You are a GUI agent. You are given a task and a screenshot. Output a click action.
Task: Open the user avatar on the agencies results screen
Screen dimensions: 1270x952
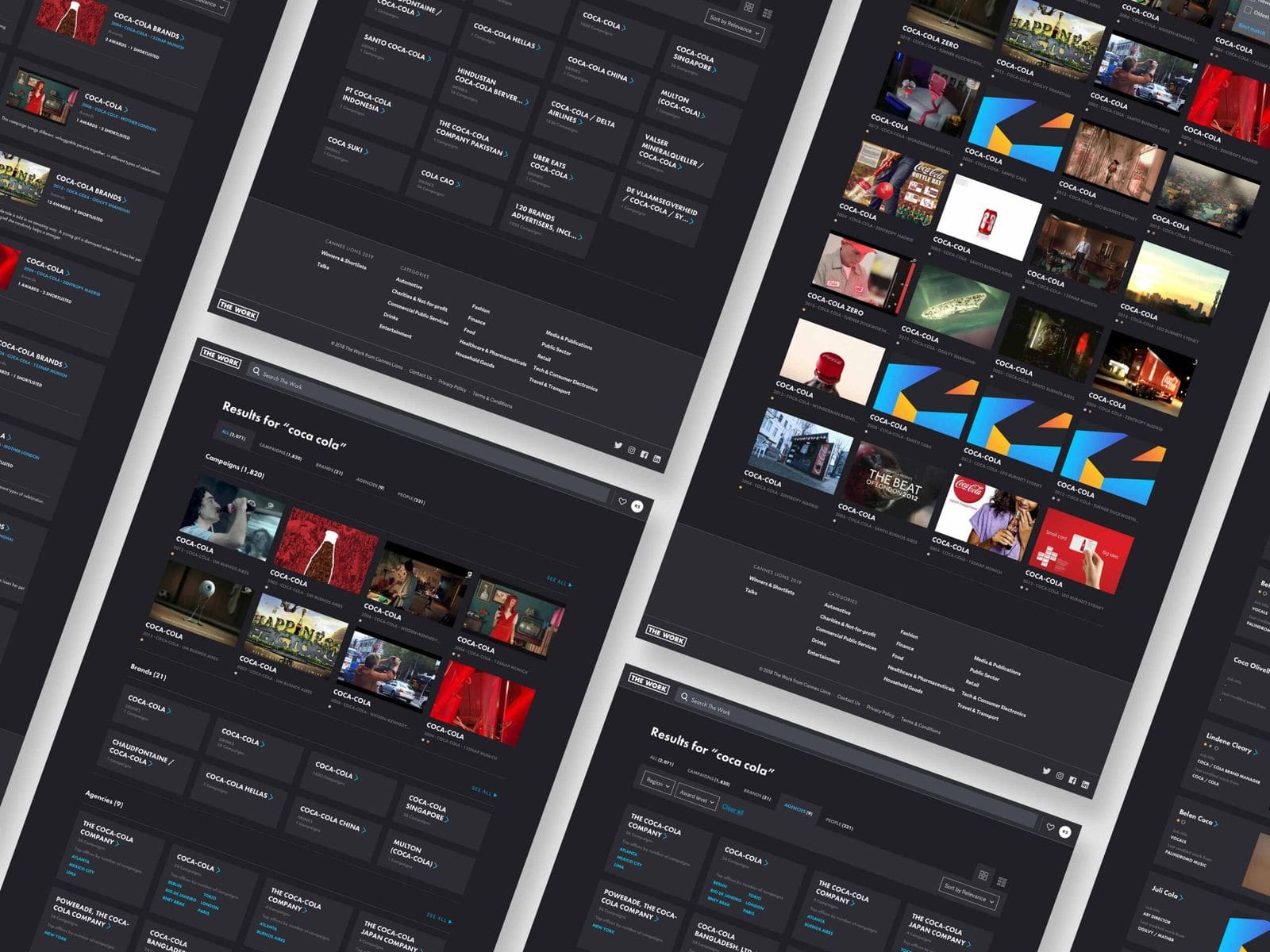(x=1065, y=832)
